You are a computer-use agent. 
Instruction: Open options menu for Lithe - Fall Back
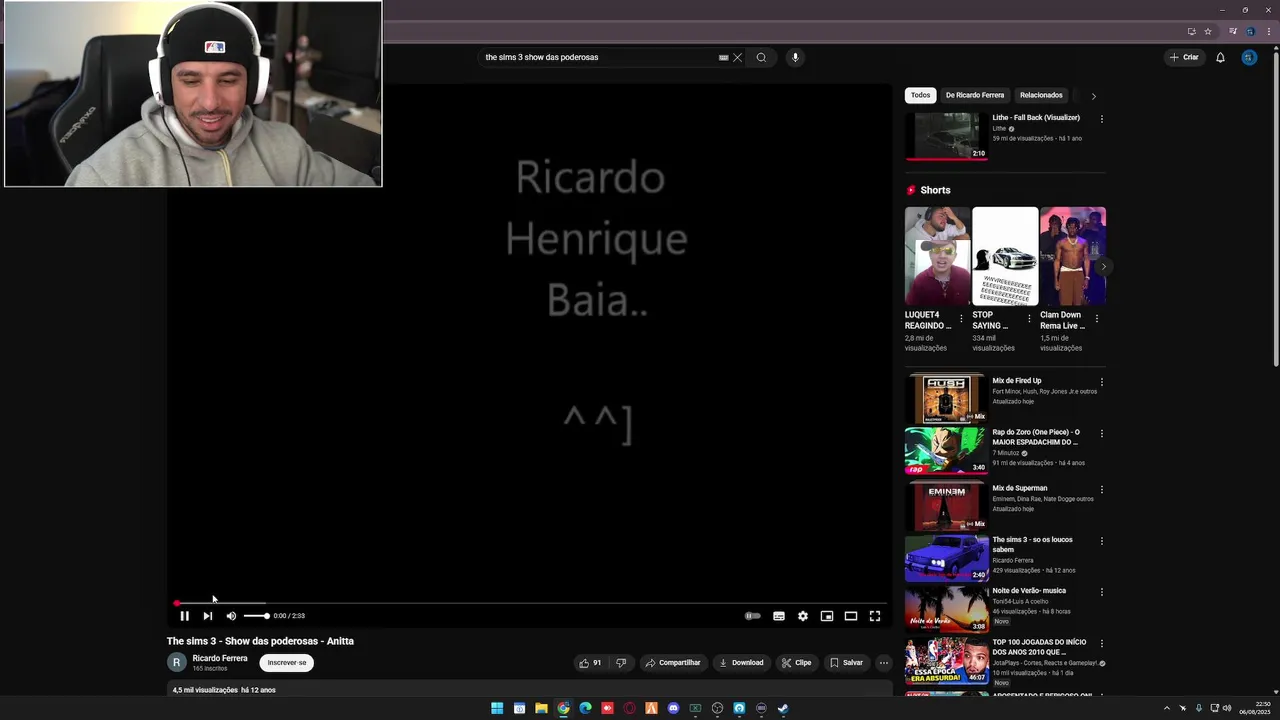click(x=1102, y=119)
